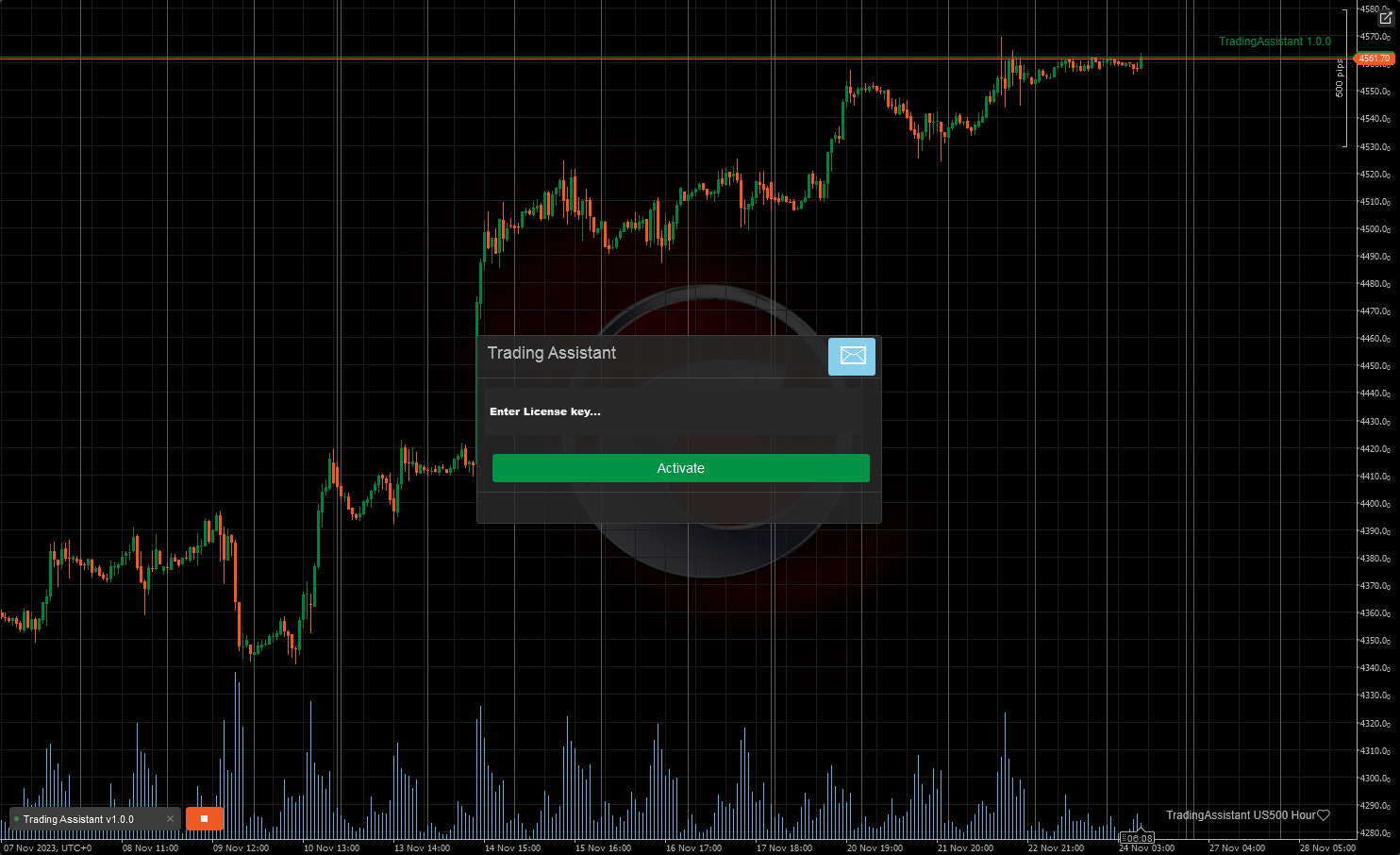Click the Trading Assistant dialog title
Image resolution: width=1400 pixels, height=855 pixels.
point(552,353)
